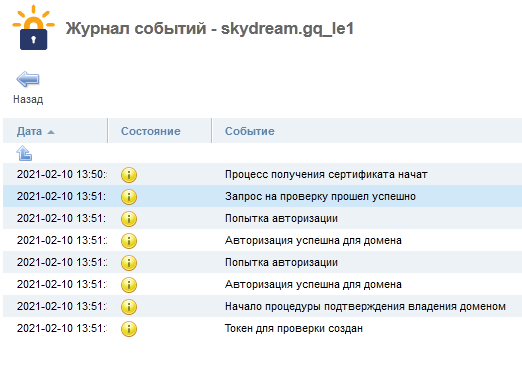Click date cell of Токен для проверки создан row
This screenshot has height=386, width=522.
pos(62,328)
